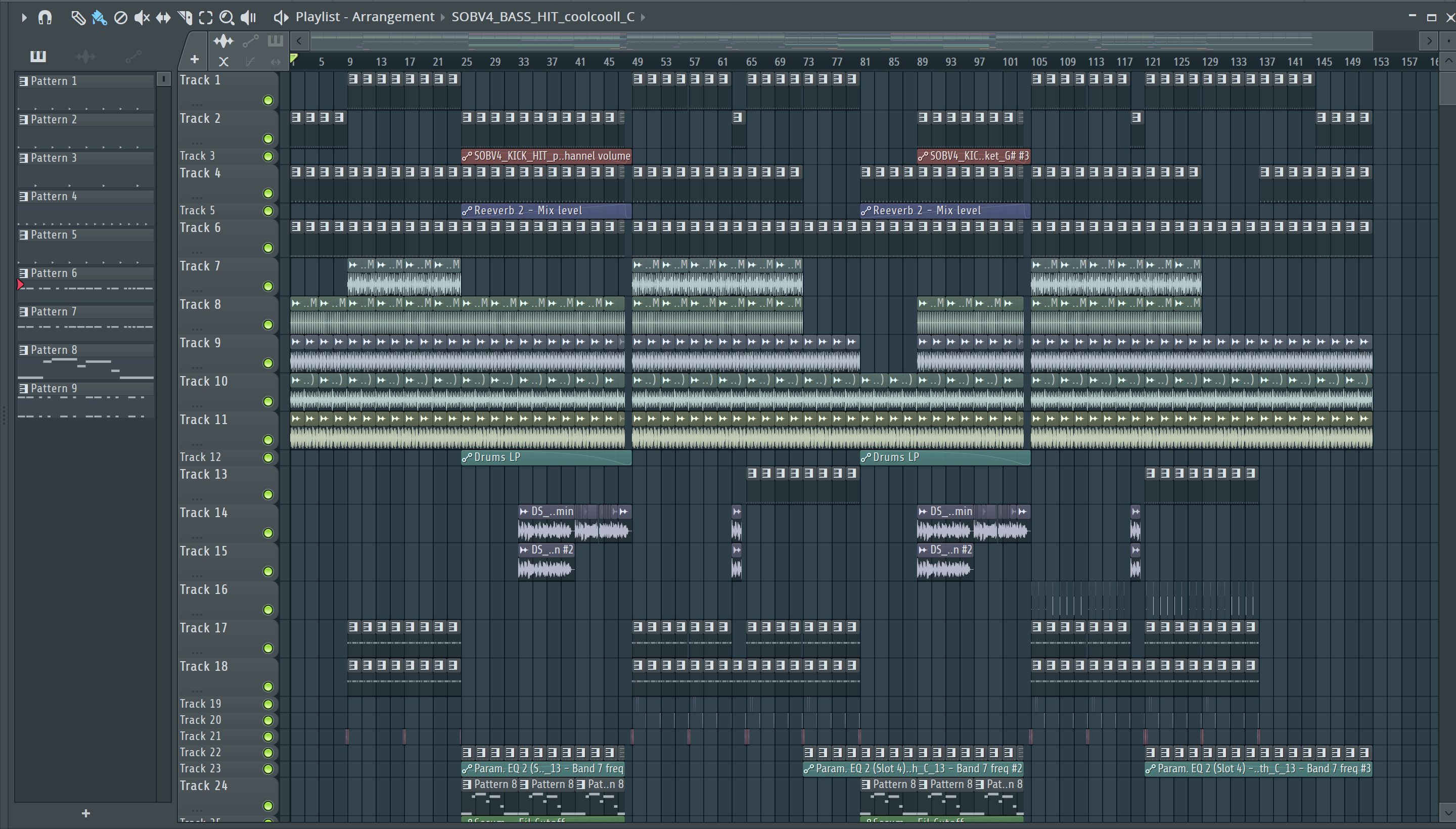Image resolution: width=1456 pixels, height=829 pixels.
Task: Click the Track 4 header name
Action: [200, 173]
